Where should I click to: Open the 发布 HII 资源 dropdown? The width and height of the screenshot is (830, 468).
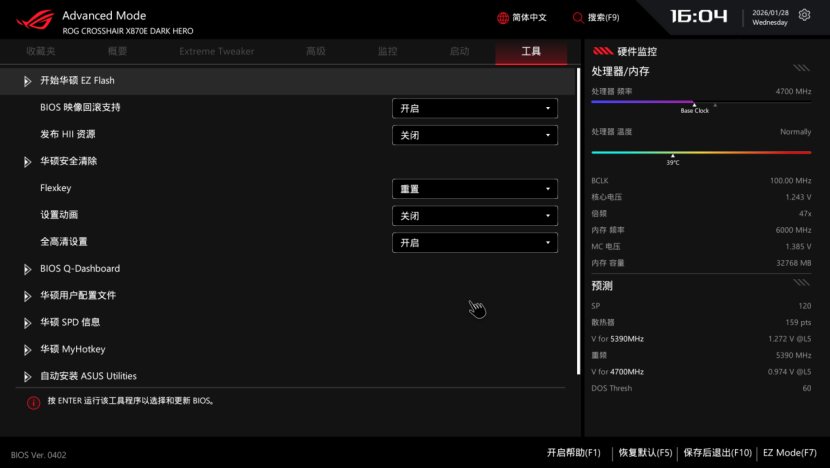pos(474,135)
